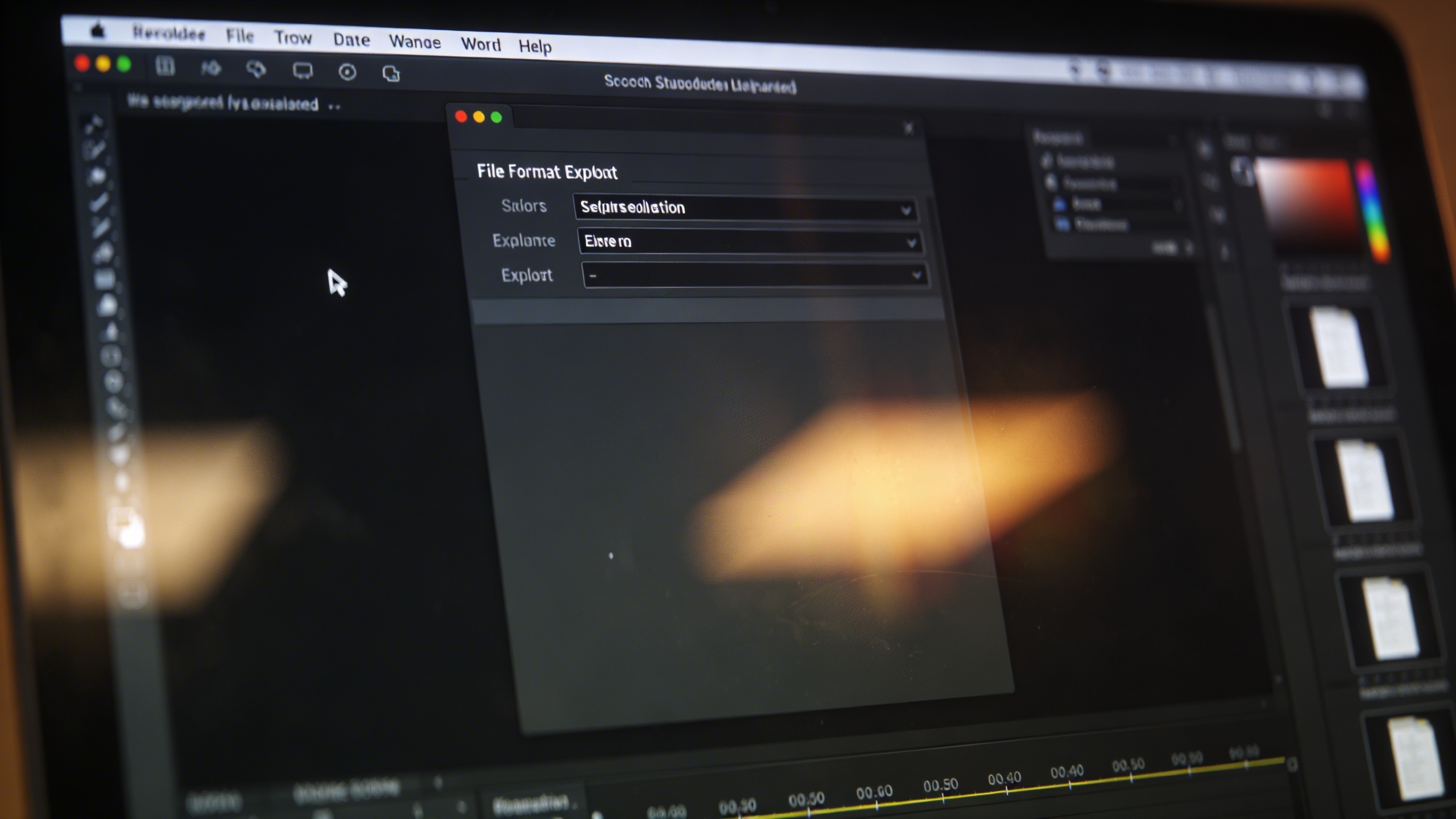
Task: Open the Trow menu
Action: 293,38
